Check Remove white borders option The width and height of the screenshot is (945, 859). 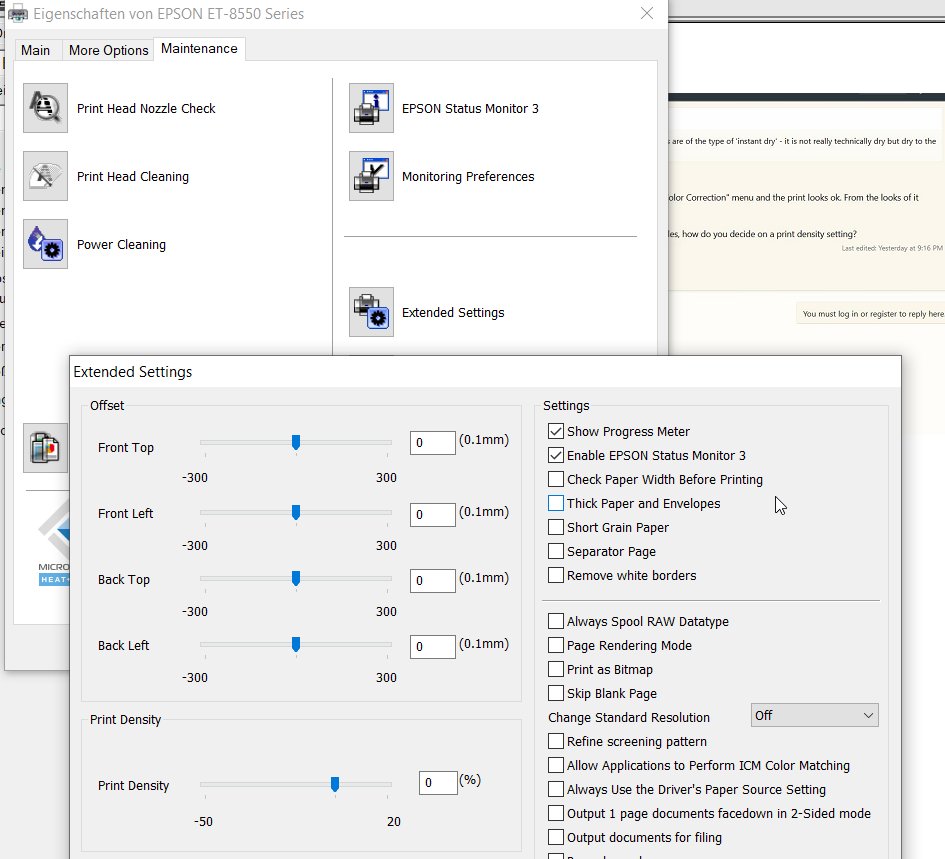pyautogui.click(x=556, y=575)
